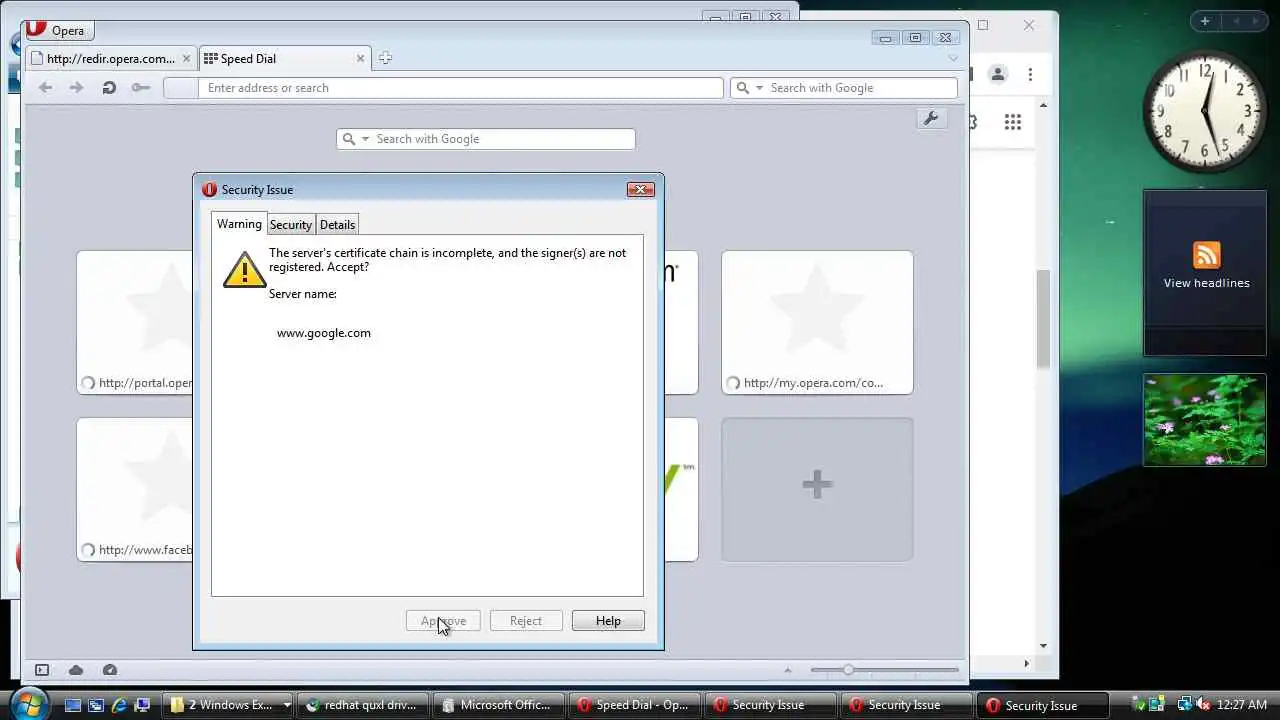The width and height of the screenshot is (1280, 720).
Task: Click the fourth quick launch computer icon
Action: [142, 705]
